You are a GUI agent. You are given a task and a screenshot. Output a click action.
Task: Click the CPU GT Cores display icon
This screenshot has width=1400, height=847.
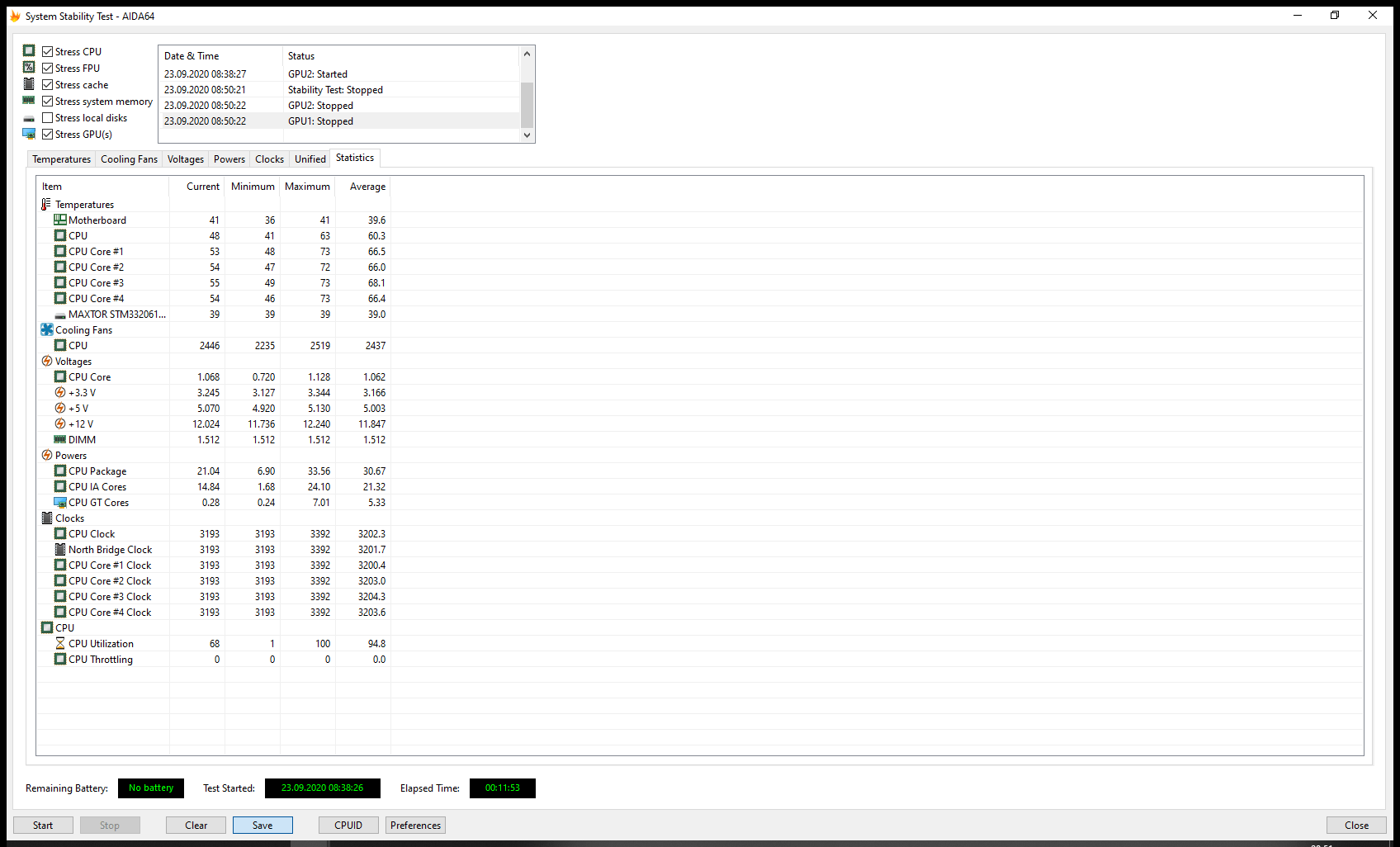pyautogui.click(x=60, y=502)
